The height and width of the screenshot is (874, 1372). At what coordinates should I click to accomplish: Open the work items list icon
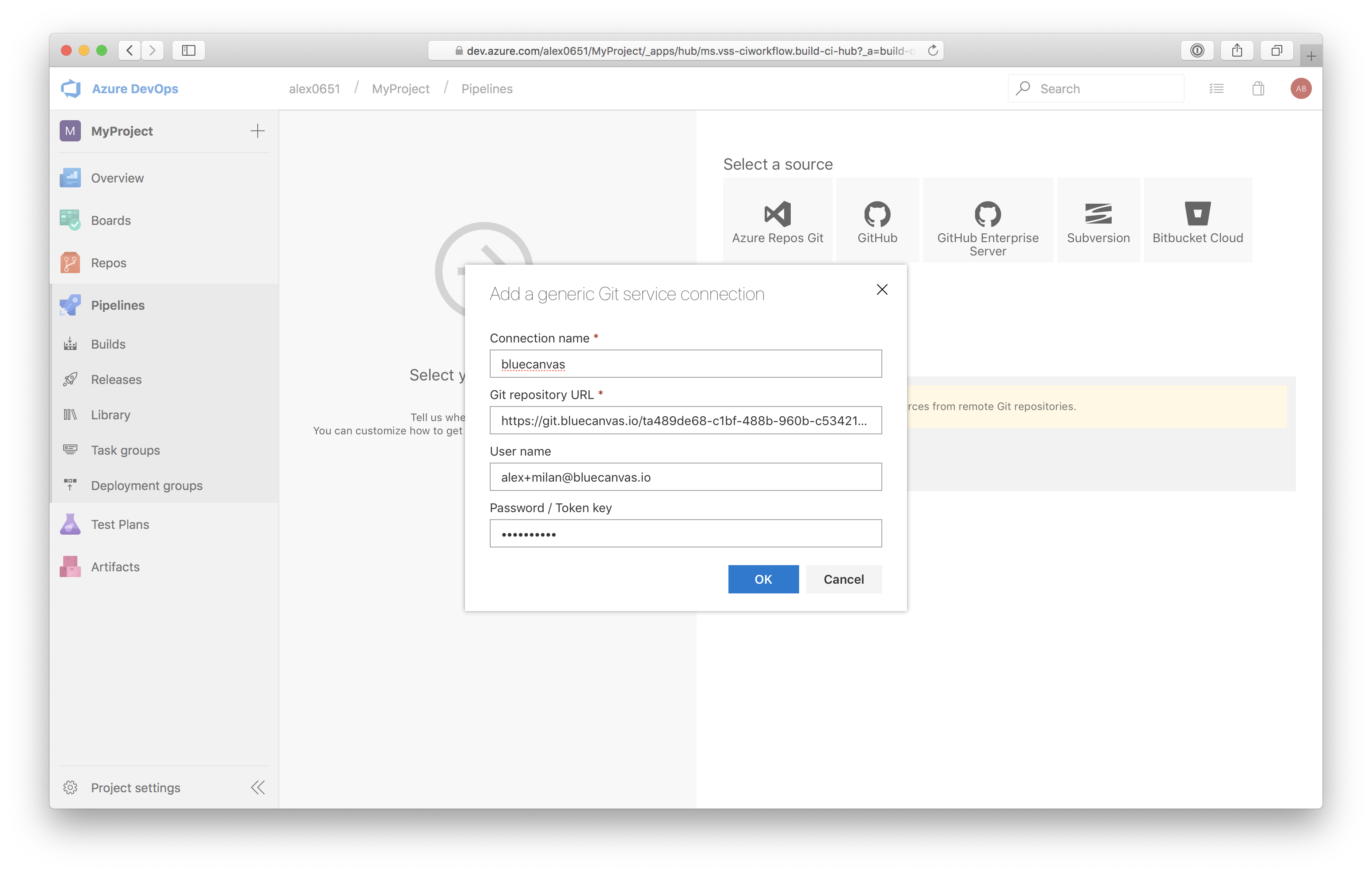(x=1216, y=88)
